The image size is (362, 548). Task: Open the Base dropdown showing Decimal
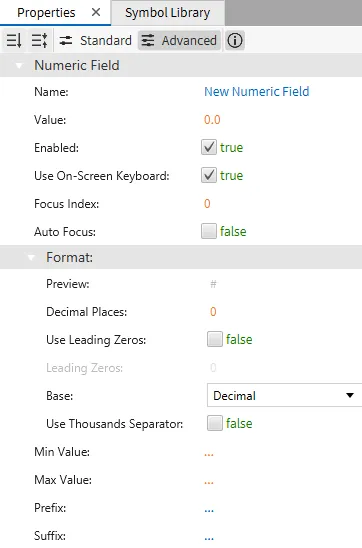pyautogui.click(x=284, y=395)
